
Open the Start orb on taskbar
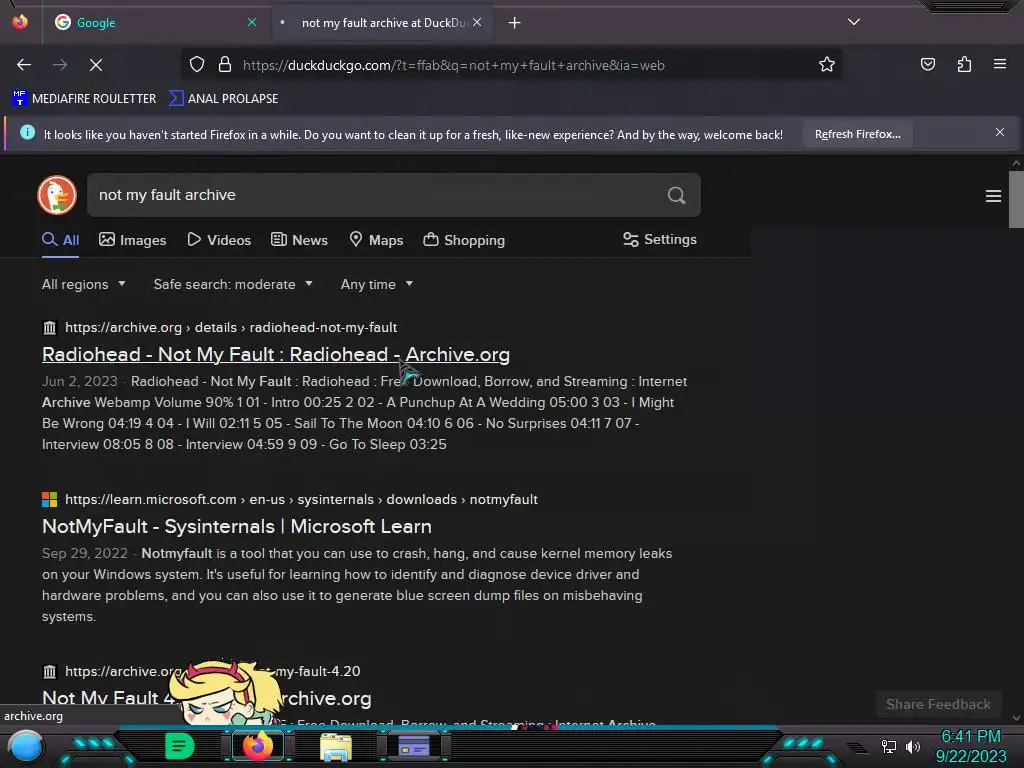point(26,747)
